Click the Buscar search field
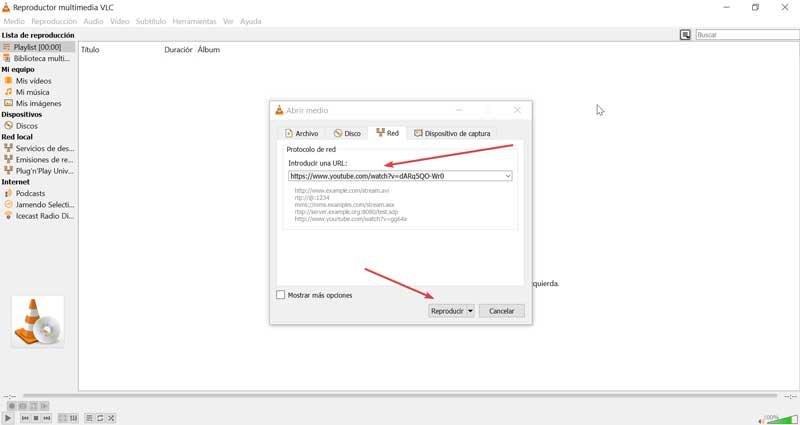 (x=747, y=35)
